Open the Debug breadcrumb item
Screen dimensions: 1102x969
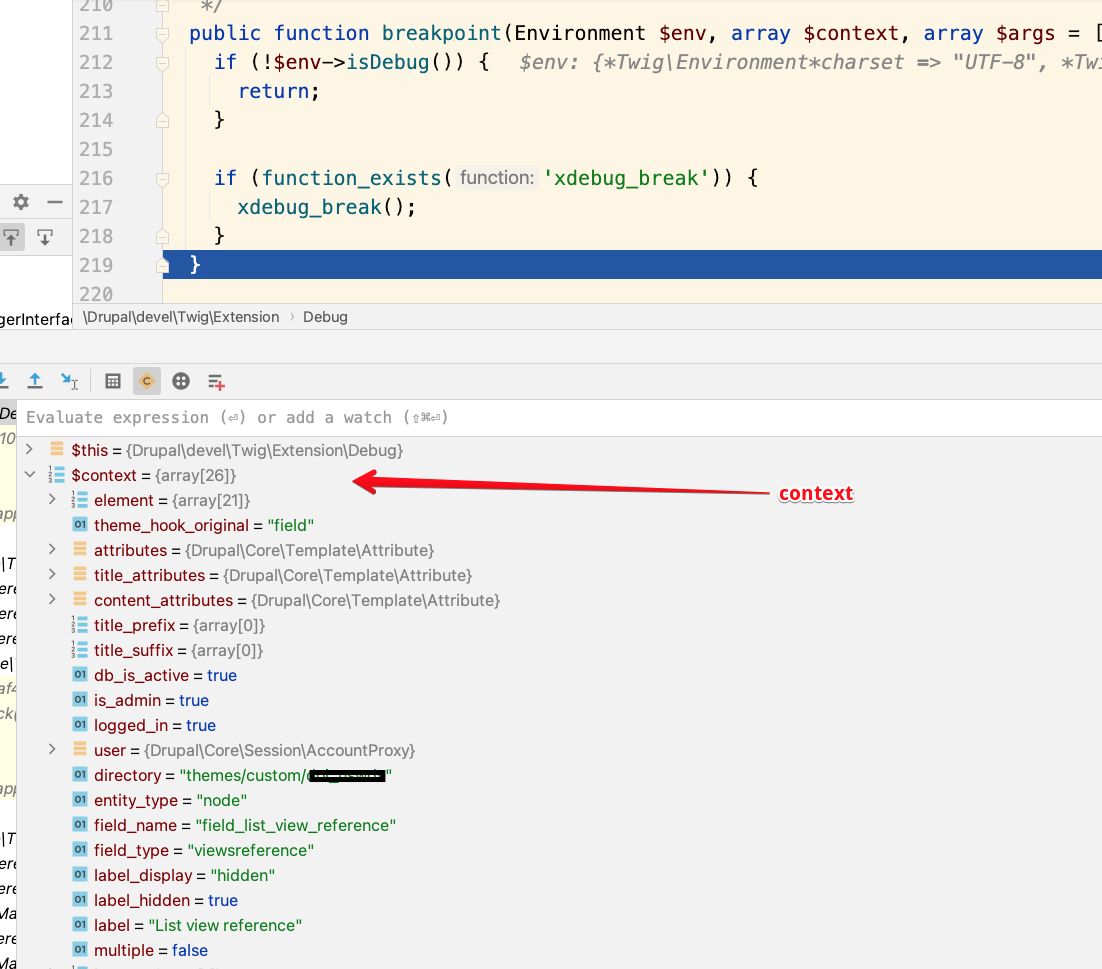coord(325,317)
